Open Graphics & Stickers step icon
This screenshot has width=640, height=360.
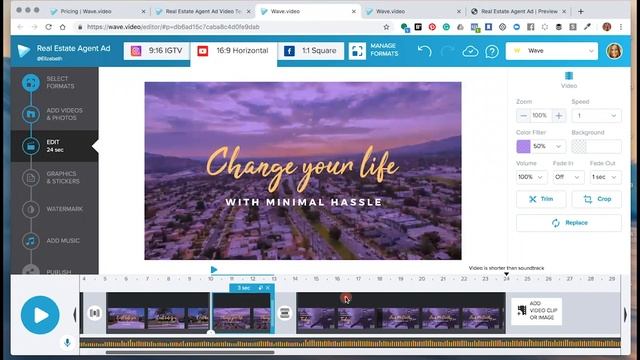pyautogui.click(x=31, y=178)
